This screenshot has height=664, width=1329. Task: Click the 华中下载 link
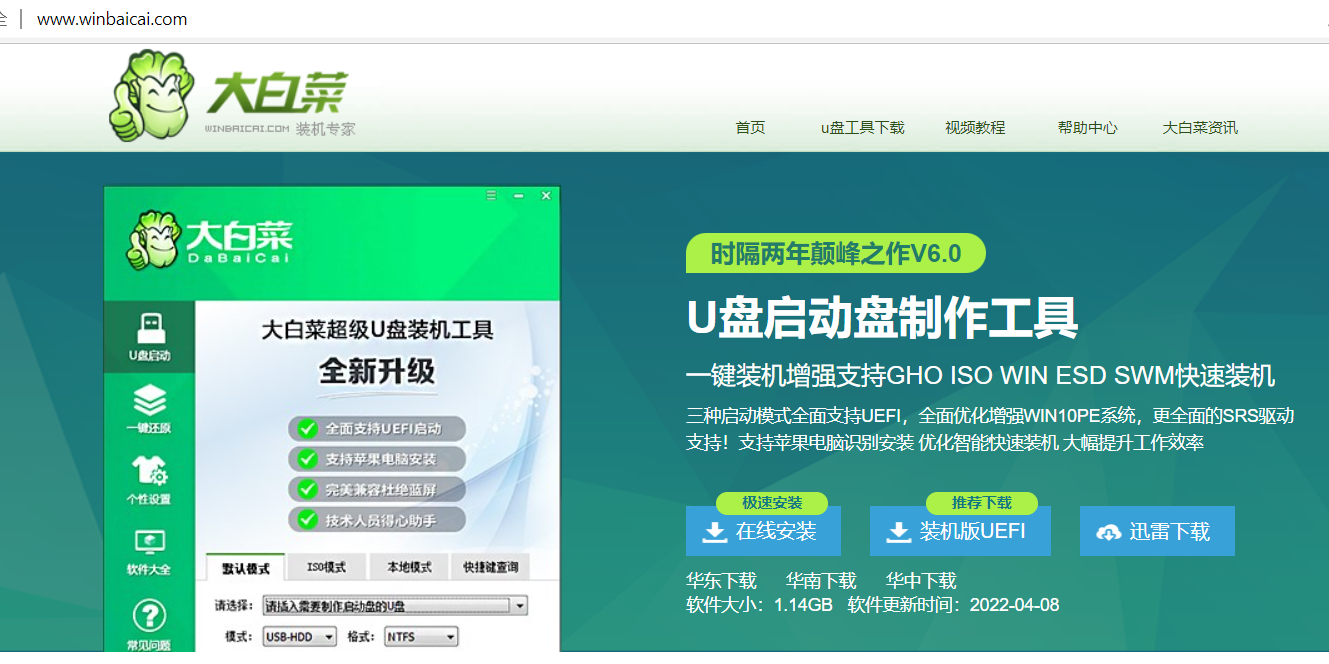(x=921, y=581)
